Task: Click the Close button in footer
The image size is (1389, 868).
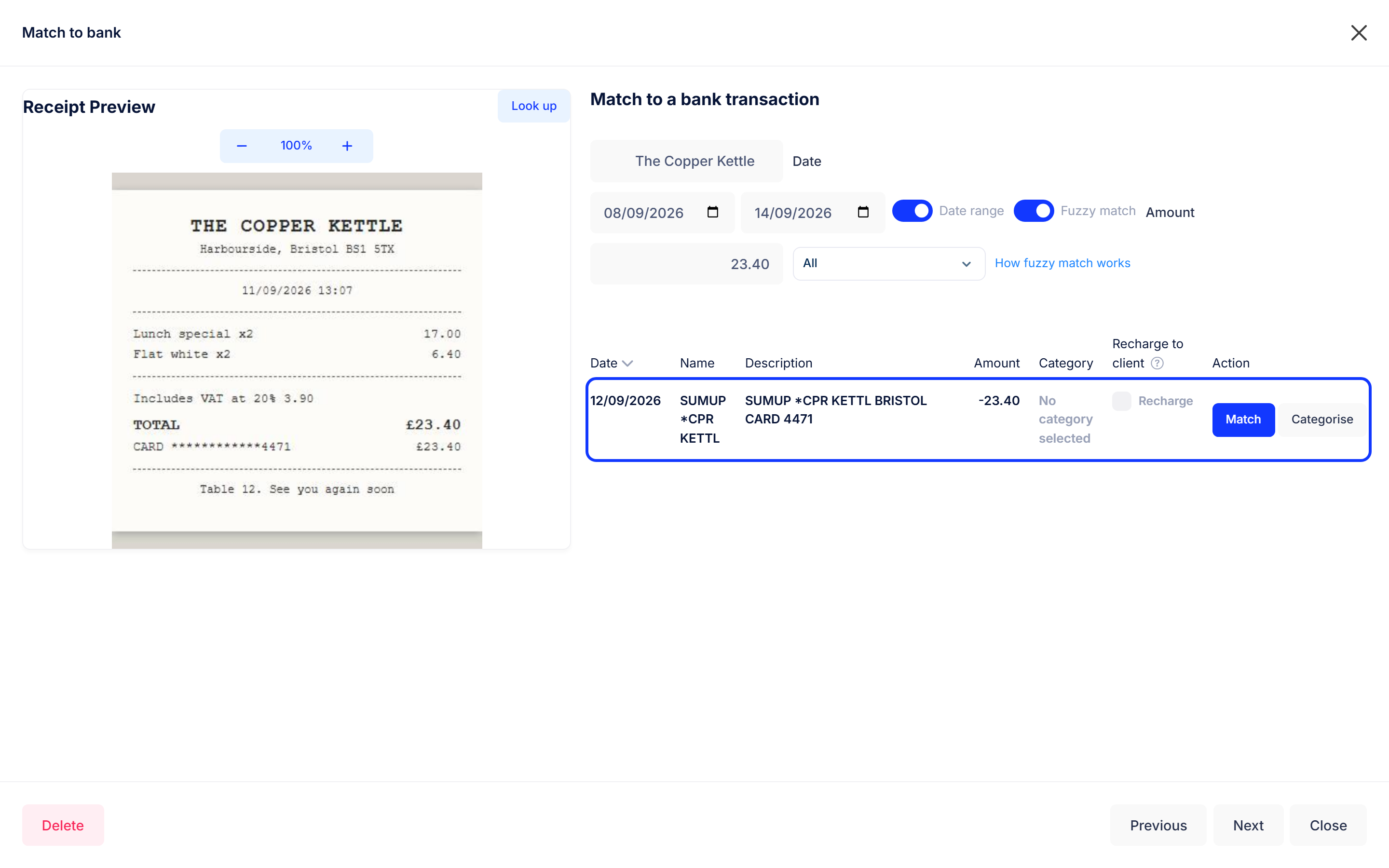Action: [1328, 825]
